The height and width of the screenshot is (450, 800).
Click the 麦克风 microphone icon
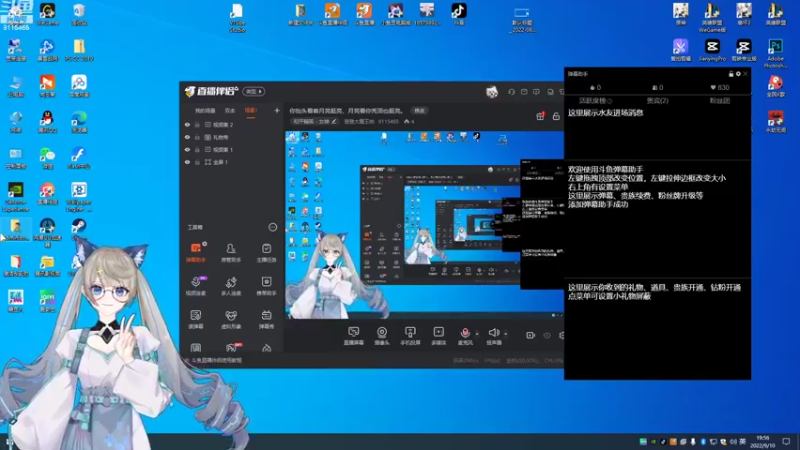pyautogui.click(x=465, y=333)
